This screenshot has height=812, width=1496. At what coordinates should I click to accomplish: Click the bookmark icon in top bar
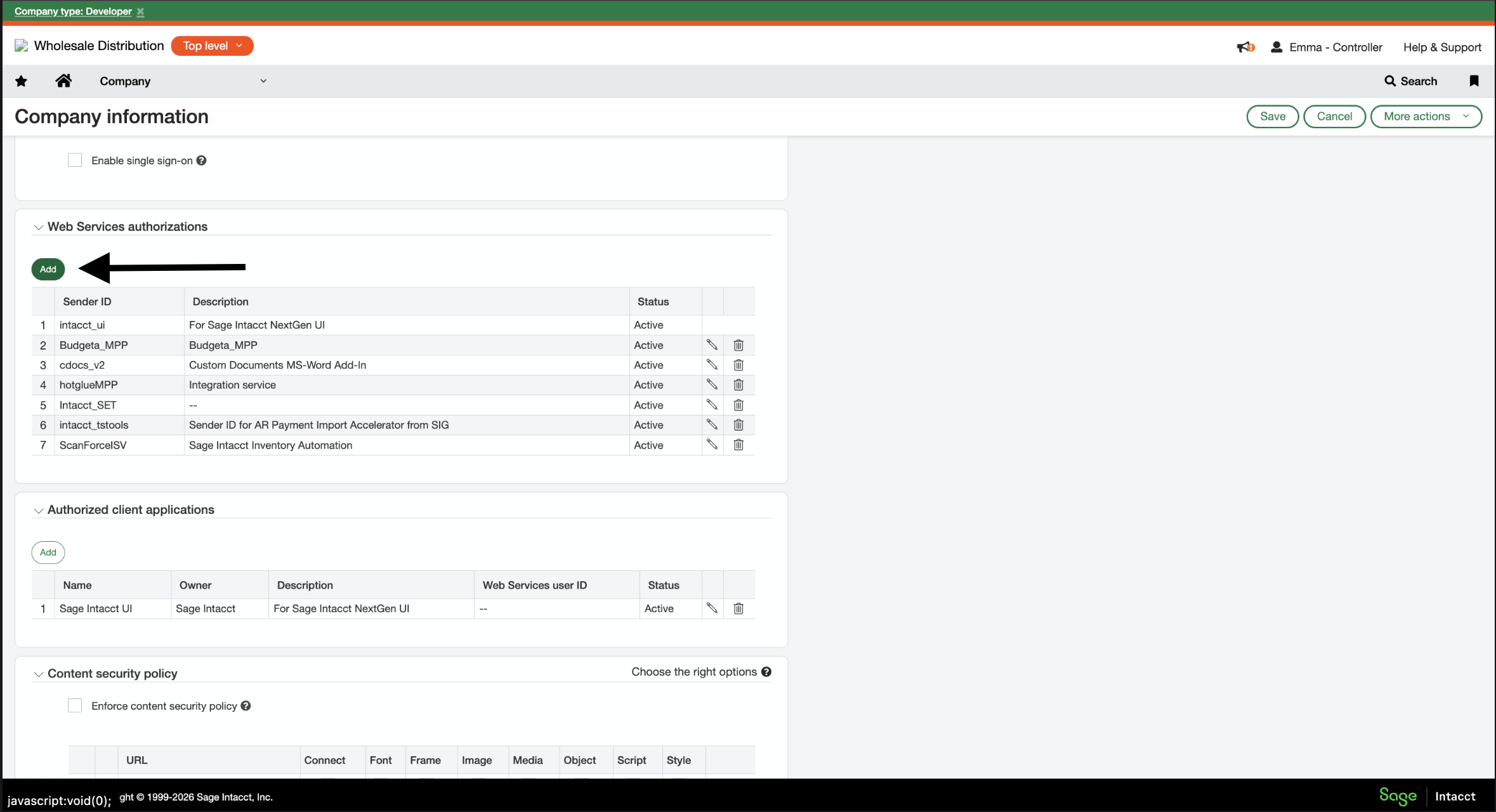(1474, 81)
